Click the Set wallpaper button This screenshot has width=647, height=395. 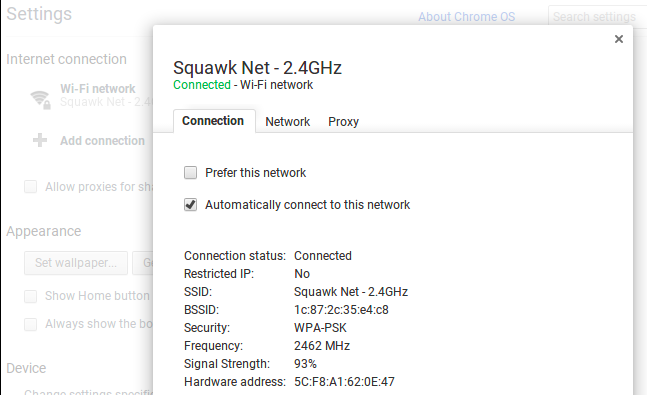pos(76,263)
